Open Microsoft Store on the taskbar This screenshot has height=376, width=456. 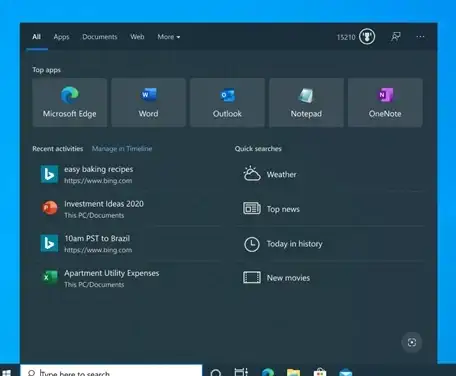click(320, 372)
